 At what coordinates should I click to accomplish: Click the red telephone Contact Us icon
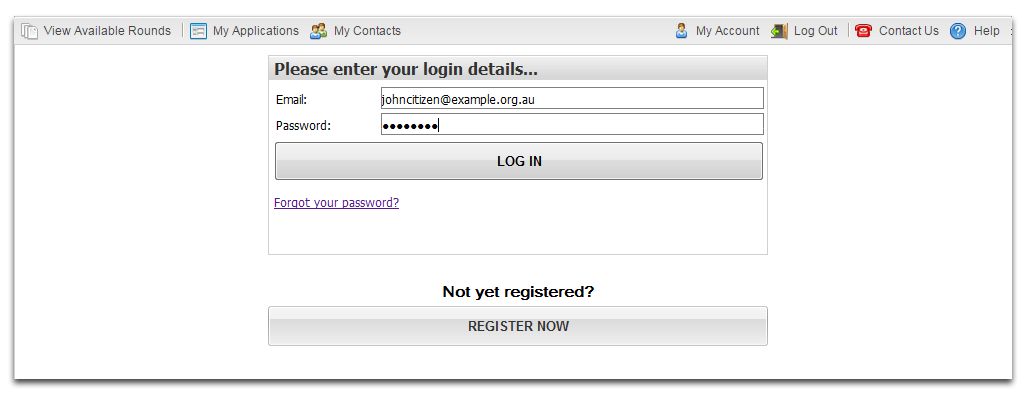click(863, 31)
